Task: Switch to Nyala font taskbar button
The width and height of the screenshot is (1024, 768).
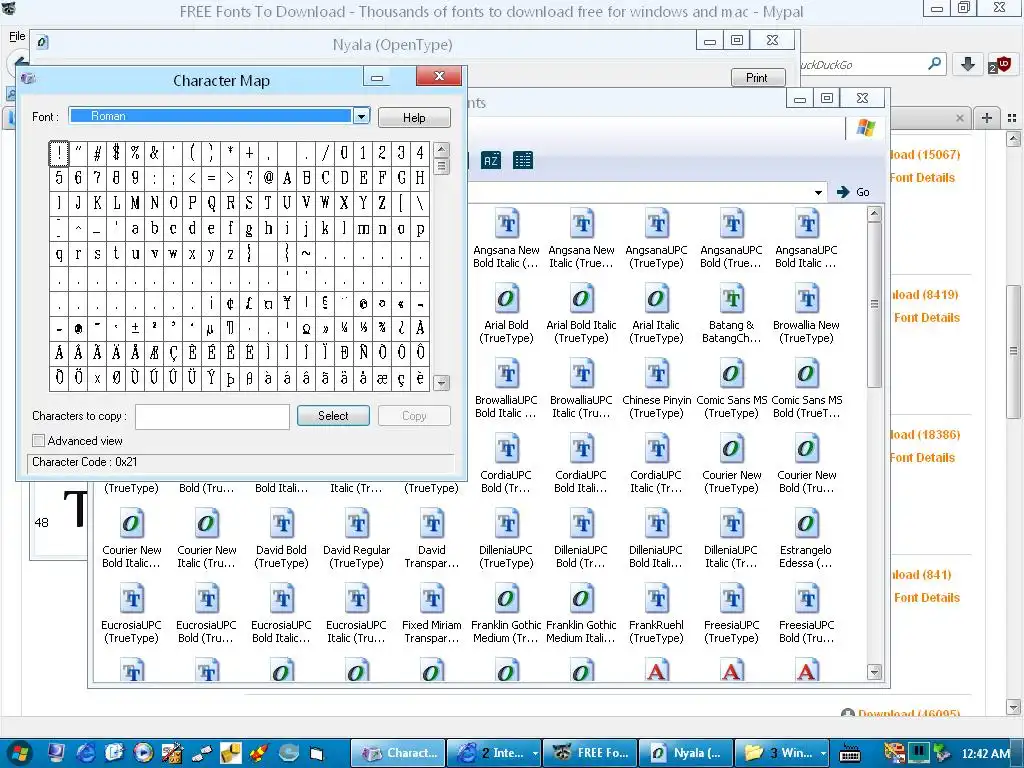Action: click(686, 753)
